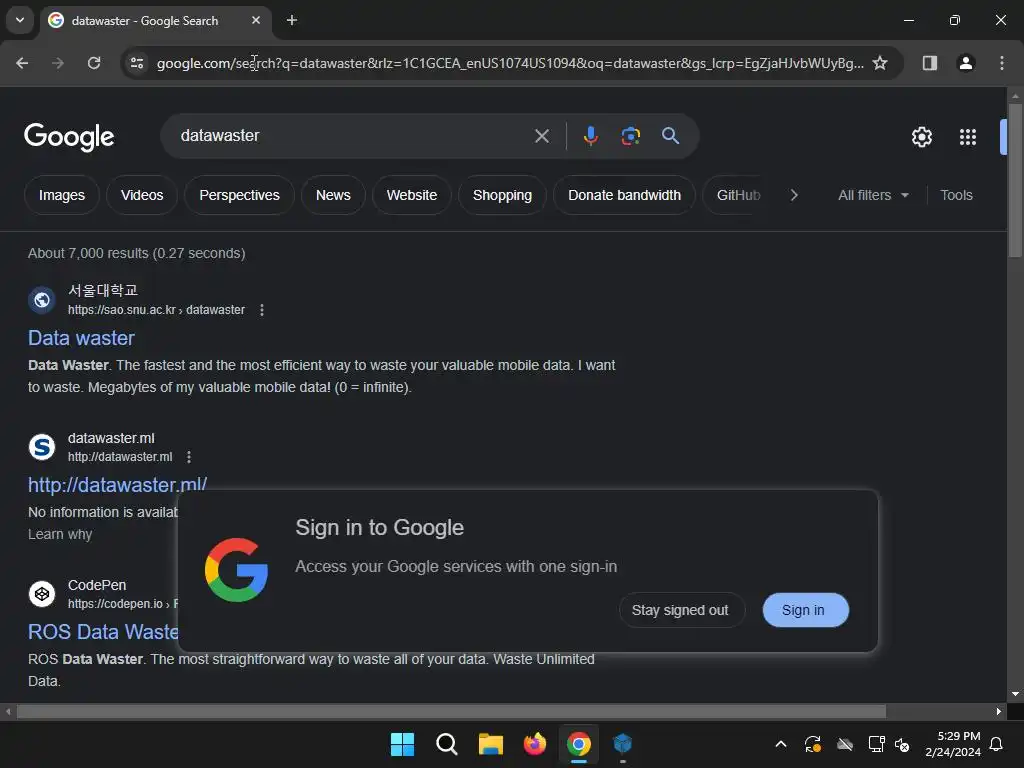Click the address bar URL
Viewport: 1024px width, 768px height.
(509, 63)
